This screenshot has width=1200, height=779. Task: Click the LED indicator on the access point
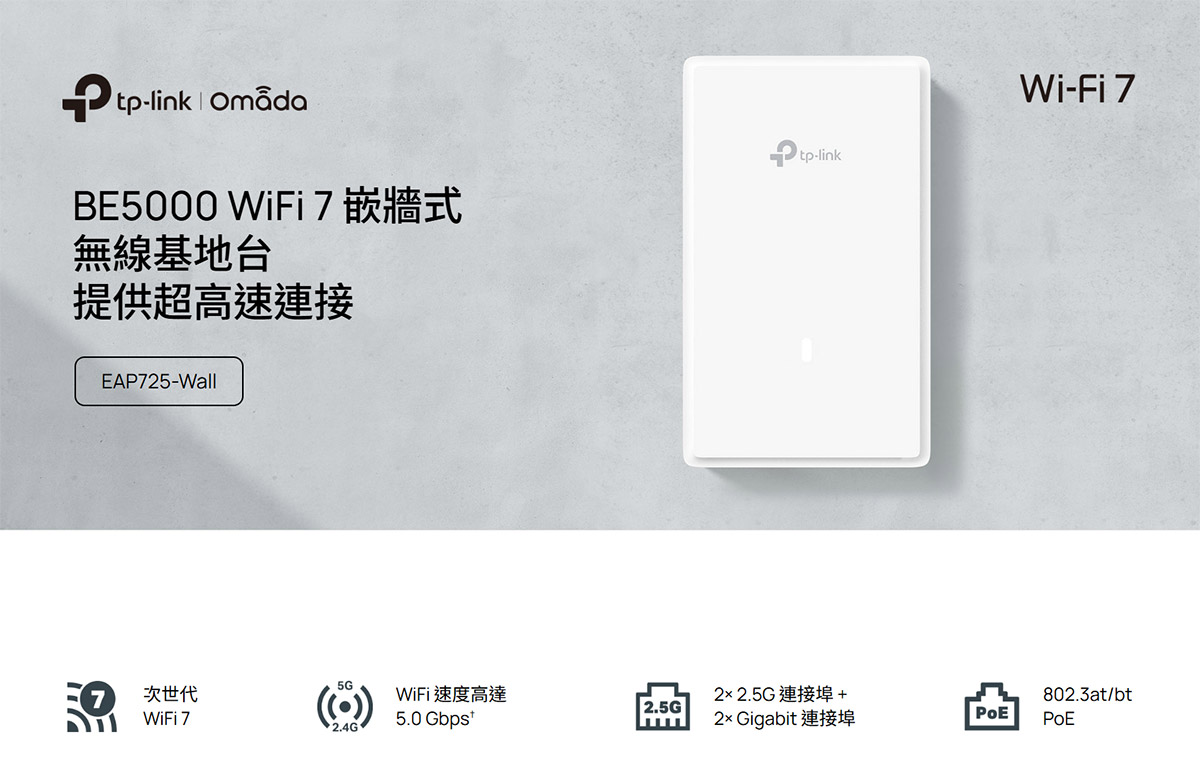807,352
